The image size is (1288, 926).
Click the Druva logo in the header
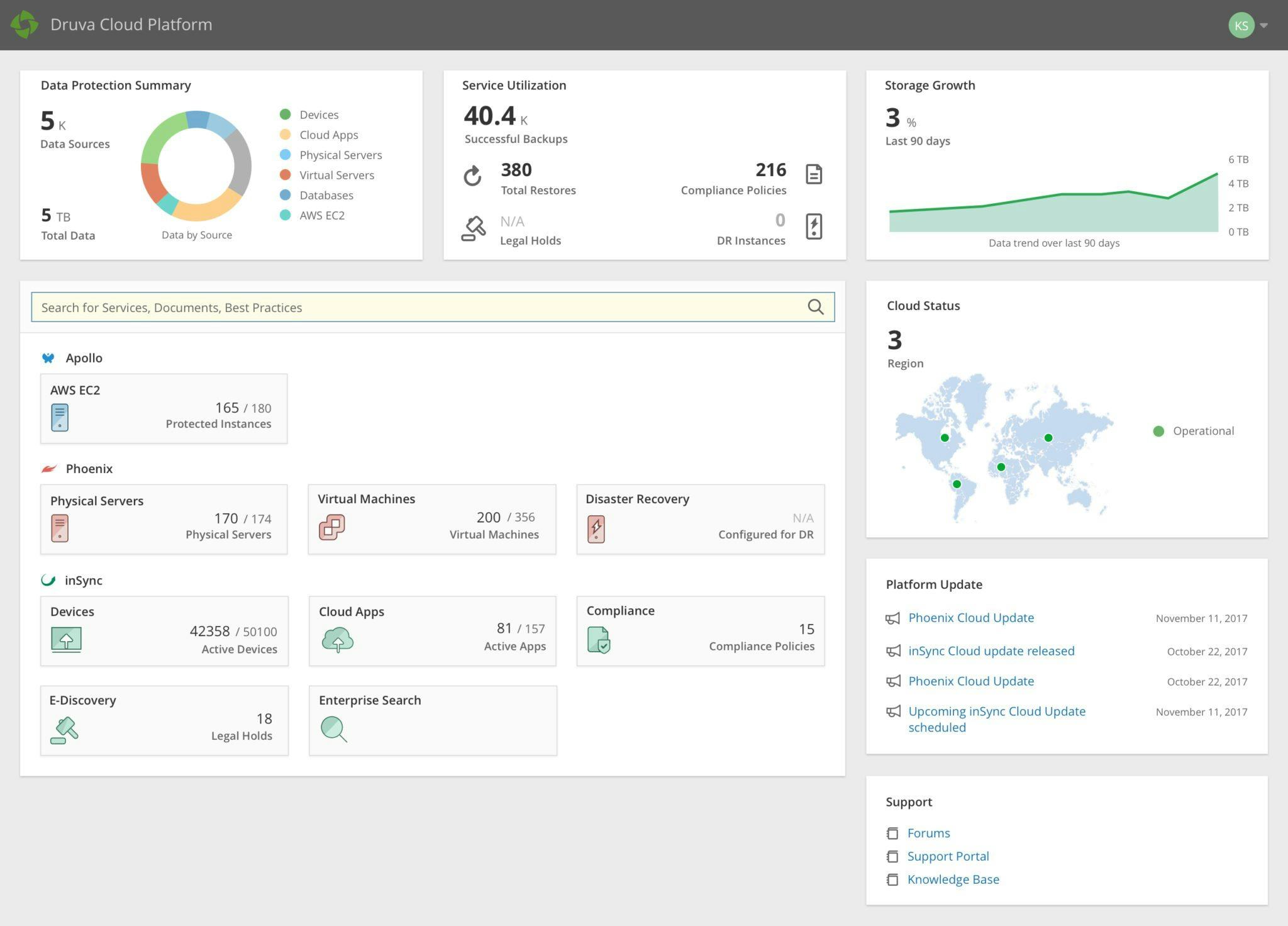coord(24,24)
